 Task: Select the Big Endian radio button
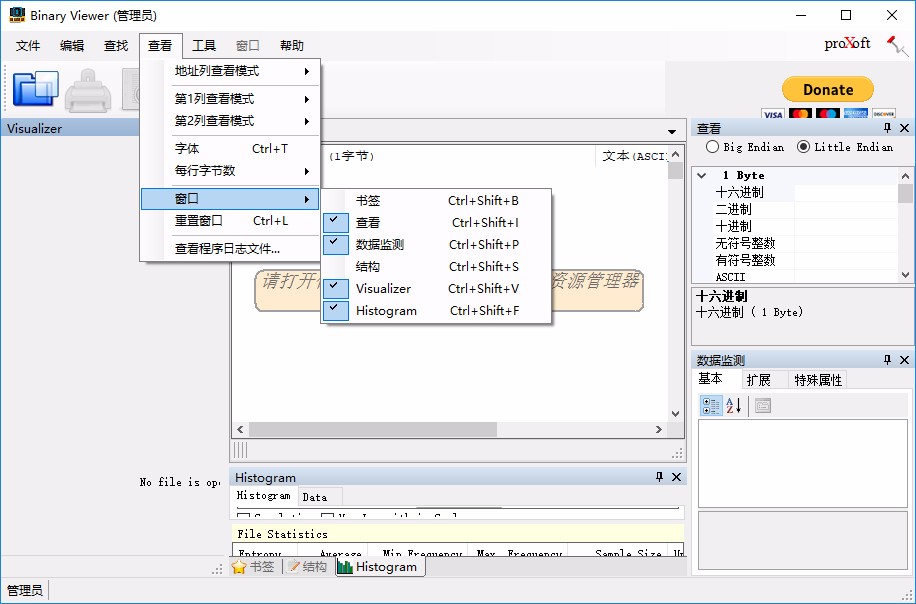point(713,147)
